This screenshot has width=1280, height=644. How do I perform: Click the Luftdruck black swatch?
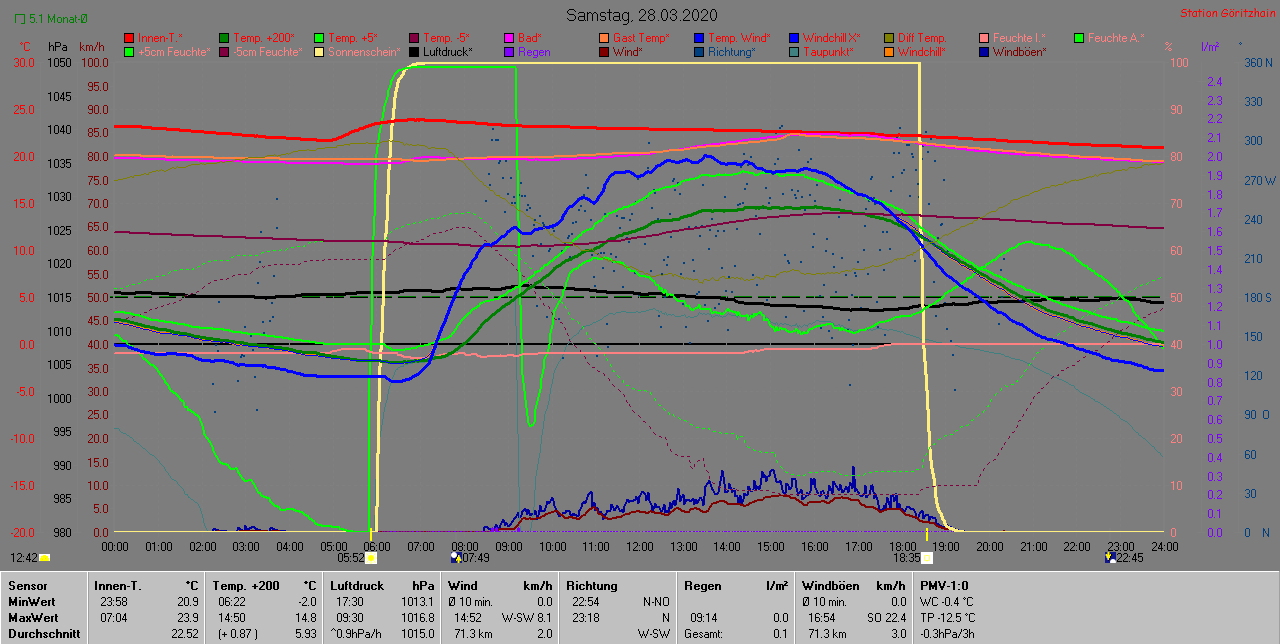(414, 52)
